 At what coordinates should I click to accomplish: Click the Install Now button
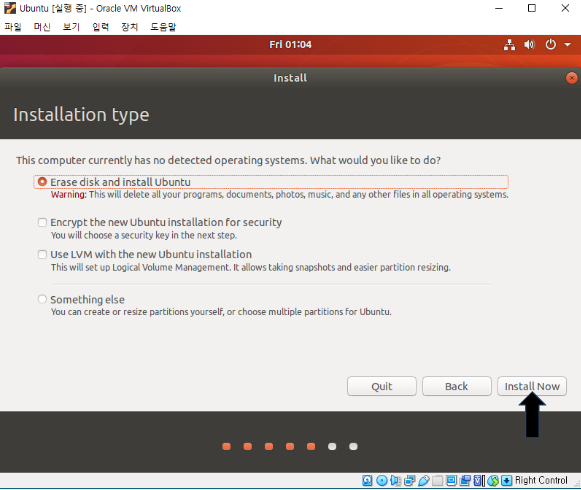click(532, 386)
